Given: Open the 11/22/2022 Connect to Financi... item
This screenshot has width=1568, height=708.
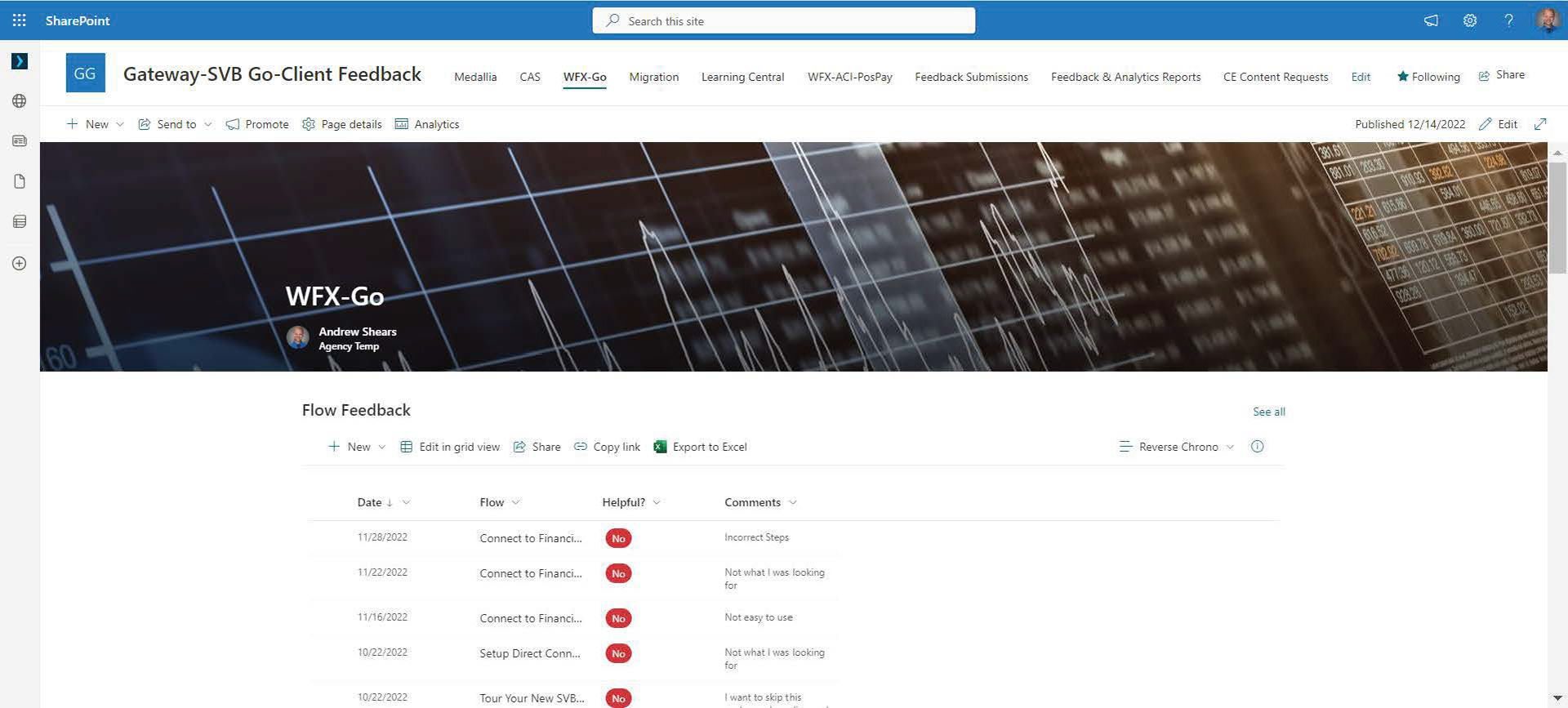Looking at the screenshot, I should [x=531, y=573].
